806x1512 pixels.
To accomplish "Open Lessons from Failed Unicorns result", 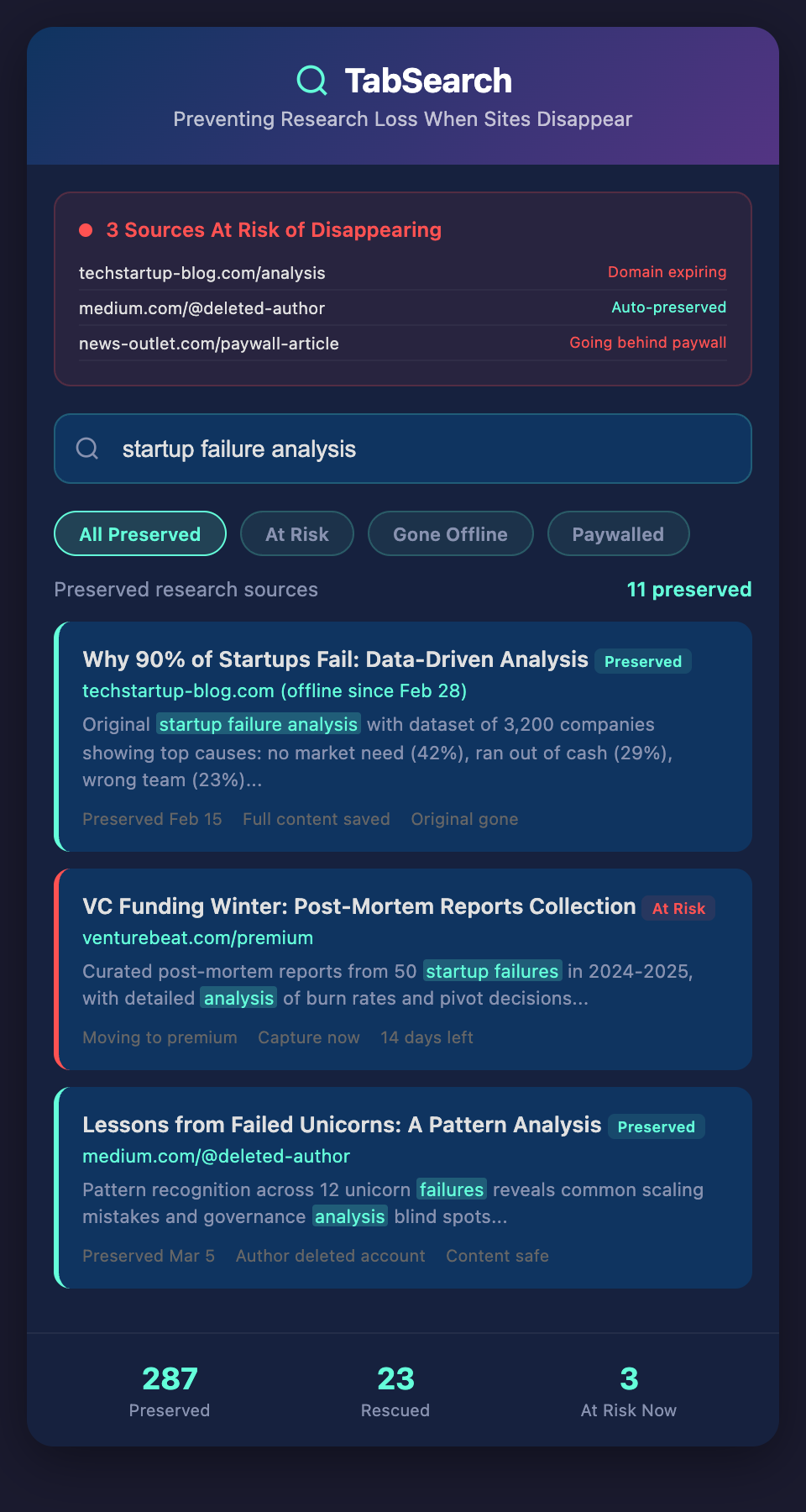I will click(x=342, y=1125).
